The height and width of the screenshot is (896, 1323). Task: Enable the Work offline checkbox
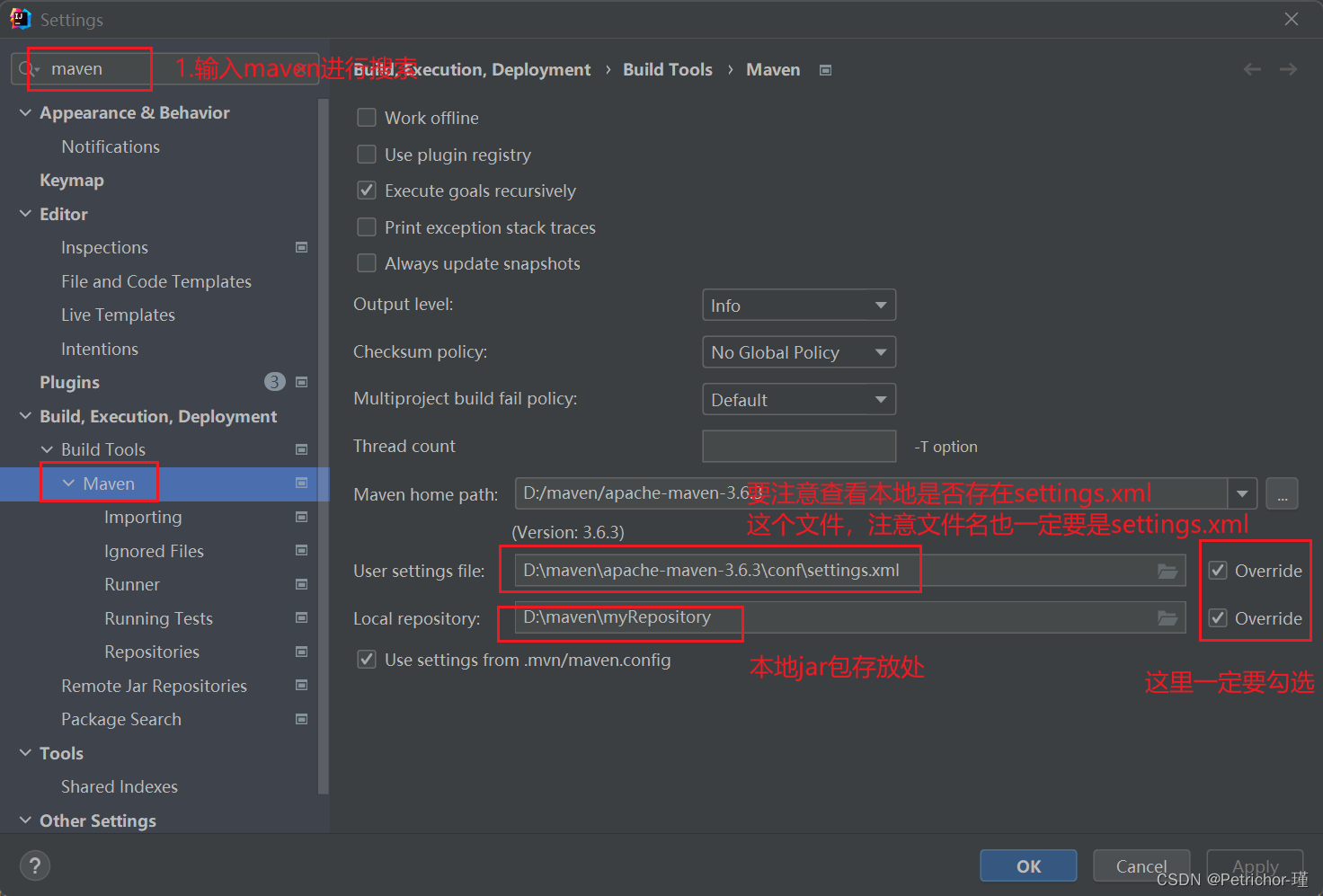point(367,118)
